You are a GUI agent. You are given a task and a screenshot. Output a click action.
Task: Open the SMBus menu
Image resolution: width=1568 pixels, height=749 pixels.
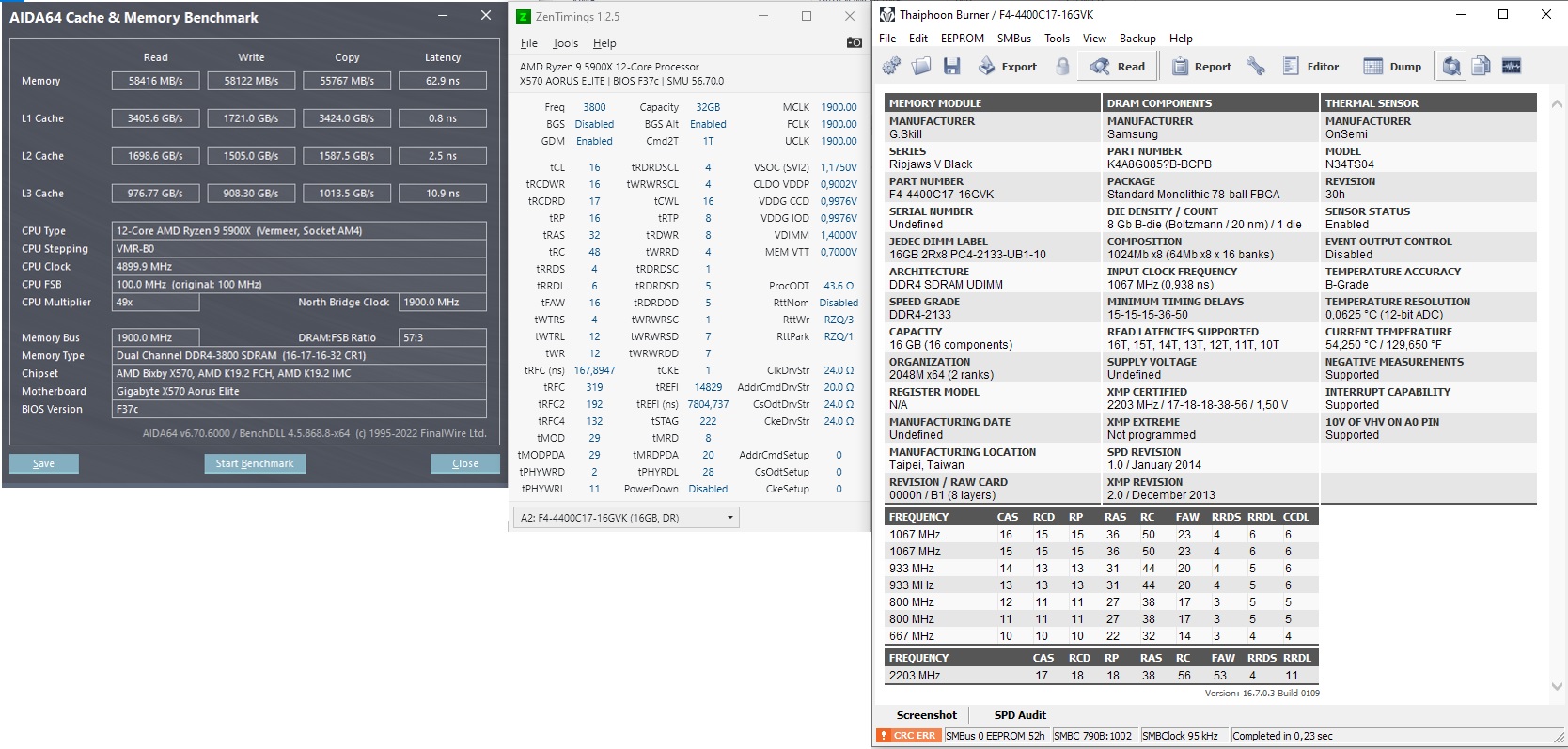click(1014, 39)
